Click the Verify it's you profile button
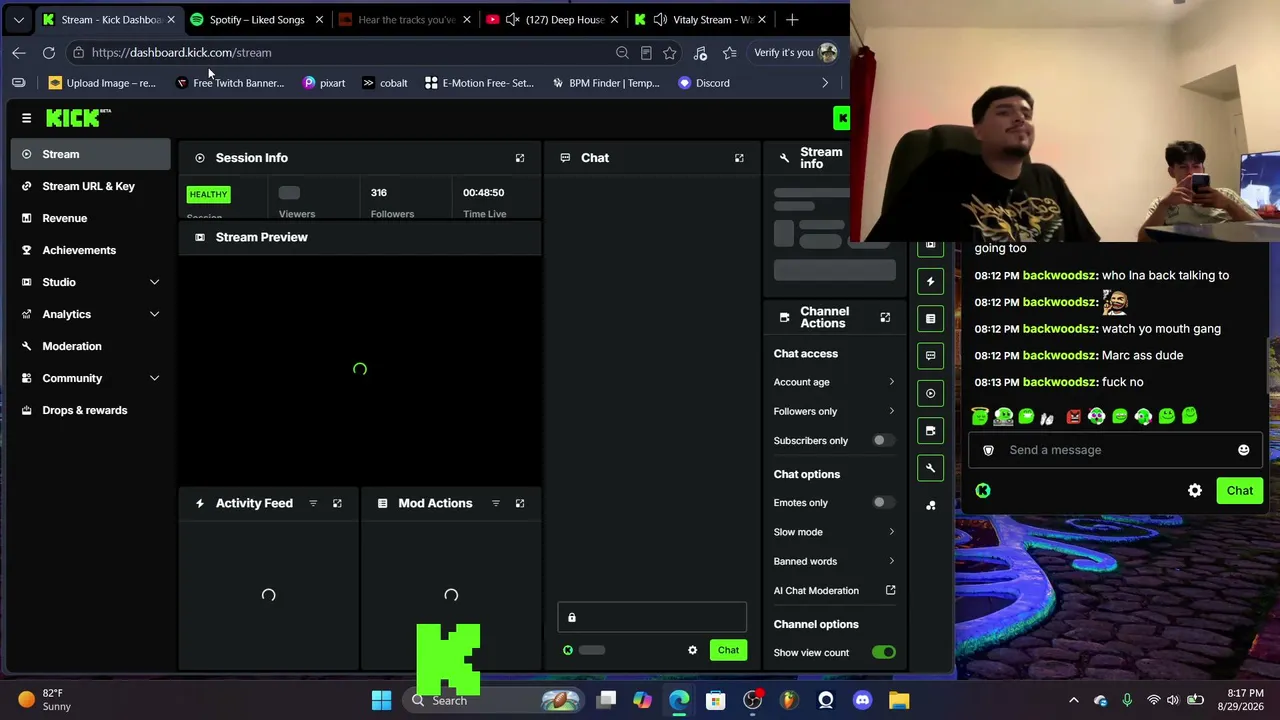Screen dimensions: 1280x720 tap(795, 52)
